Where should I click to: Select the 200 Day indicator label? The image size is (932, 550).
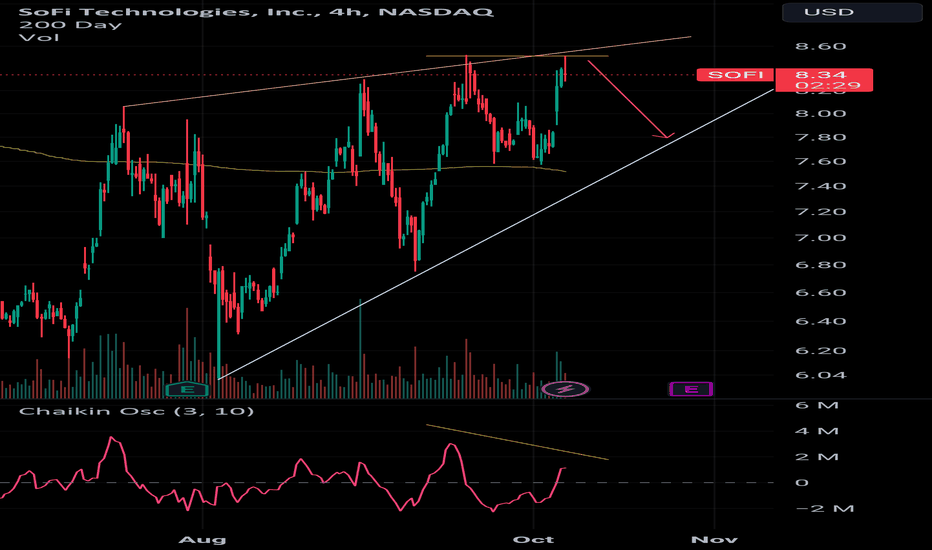click(x=70, y=25)
